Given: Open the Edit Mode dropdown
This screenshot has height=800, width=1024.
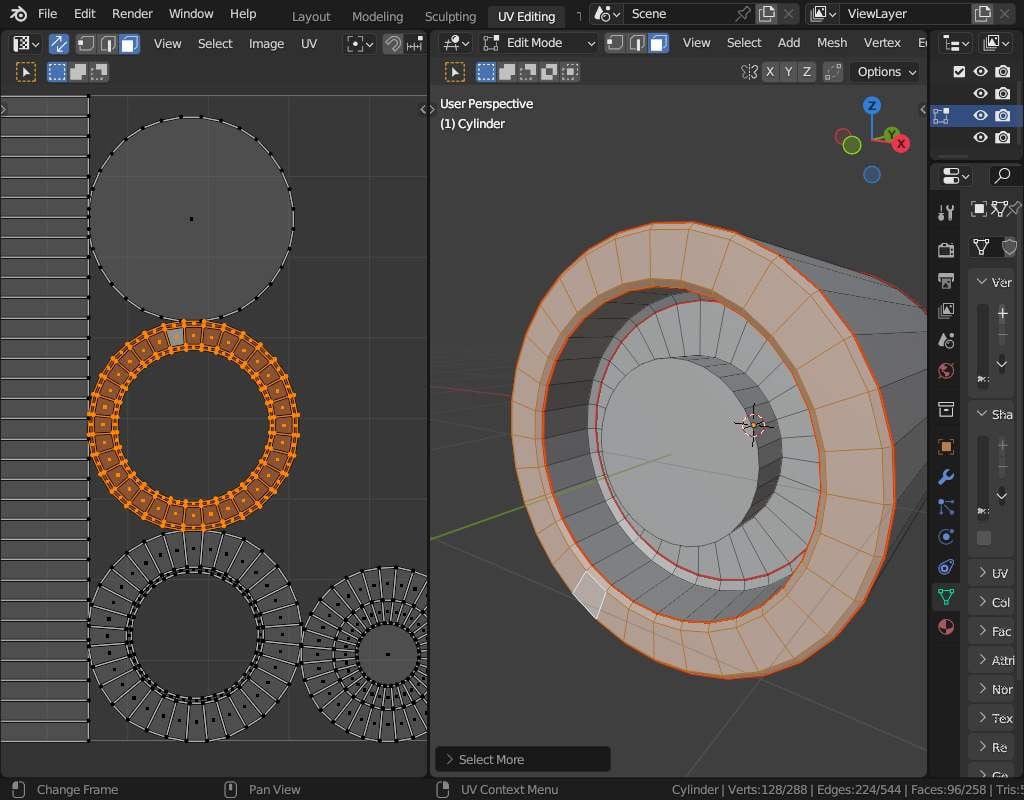Looking at the screenshot, I should (538, 43).
